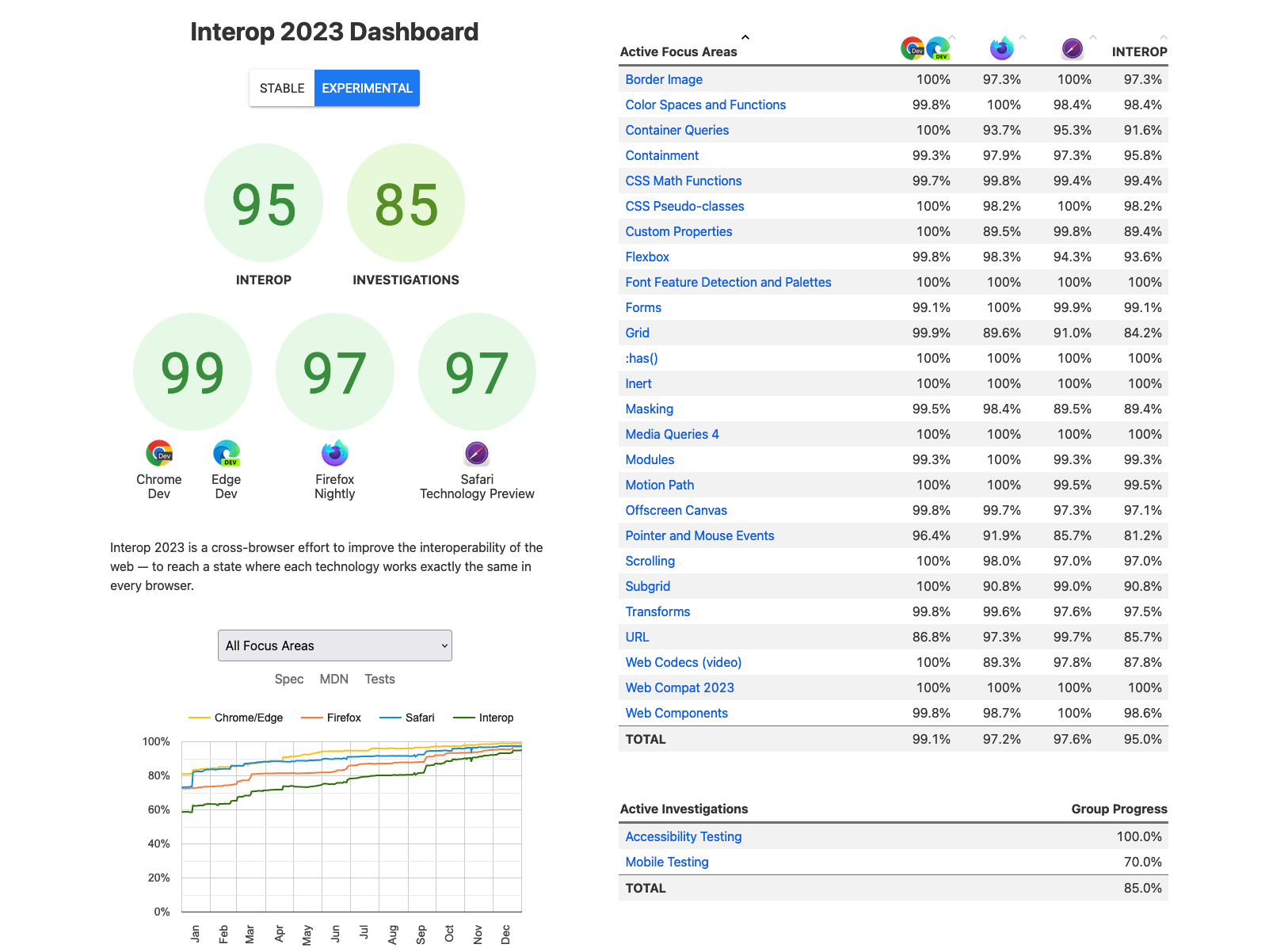Click the Edge Dev icon in the table header
The height and width of the screenshot is (952, 1269).
939,50
